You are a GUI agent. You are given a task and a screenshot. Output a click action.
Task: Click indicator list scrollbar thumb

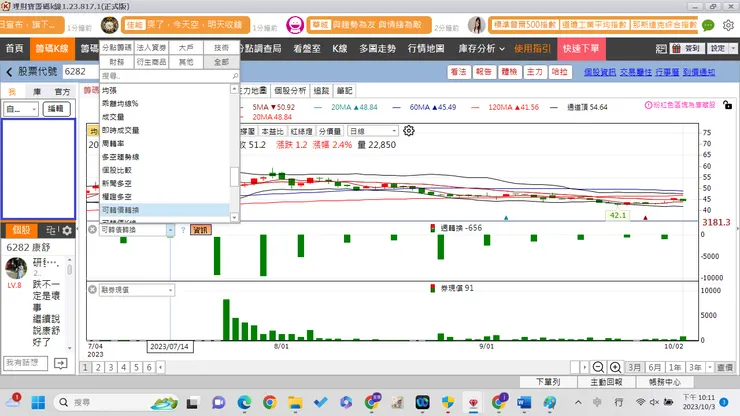(234, 177)
